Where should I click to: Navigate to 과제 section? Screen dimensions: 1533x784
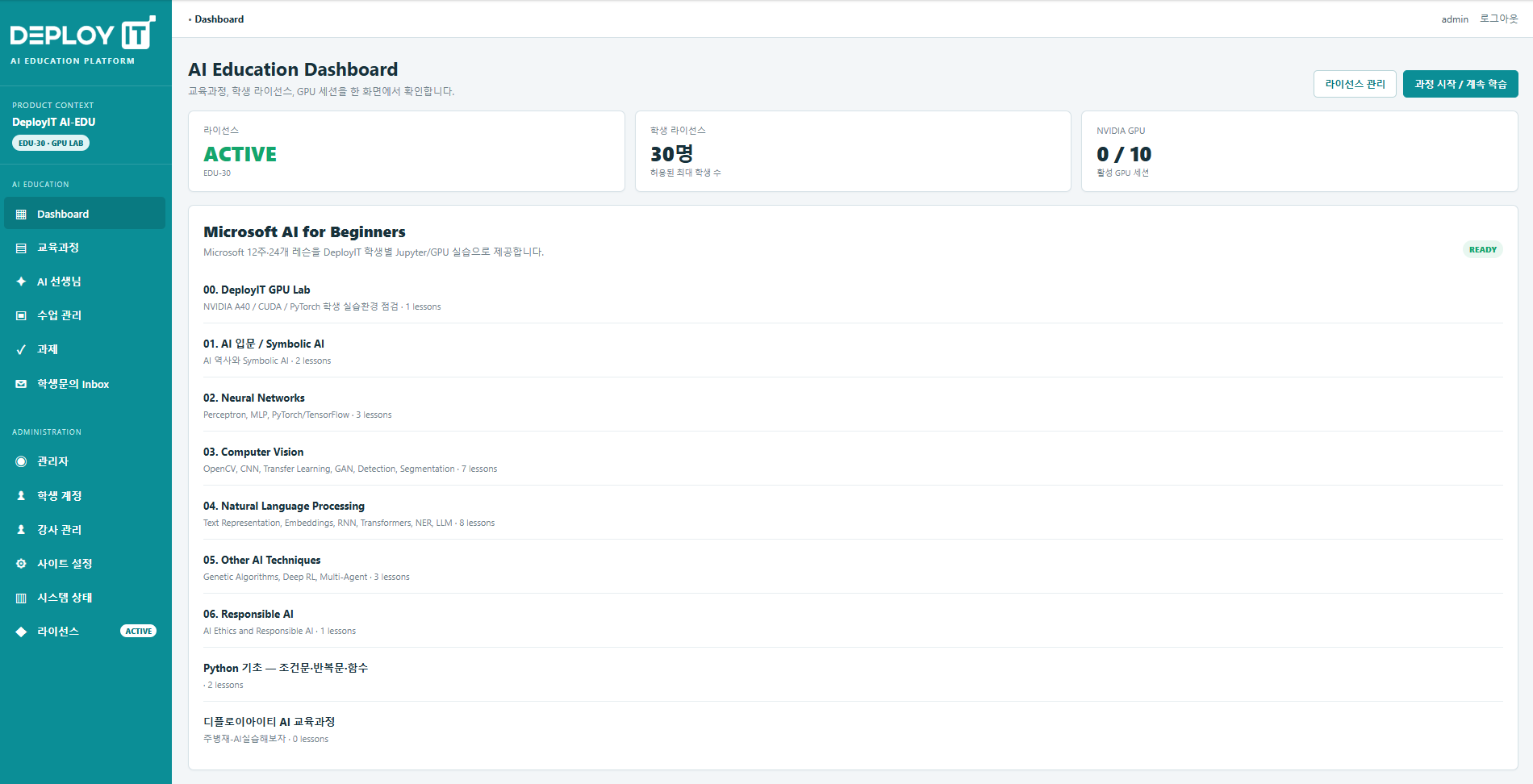[85, 349]
